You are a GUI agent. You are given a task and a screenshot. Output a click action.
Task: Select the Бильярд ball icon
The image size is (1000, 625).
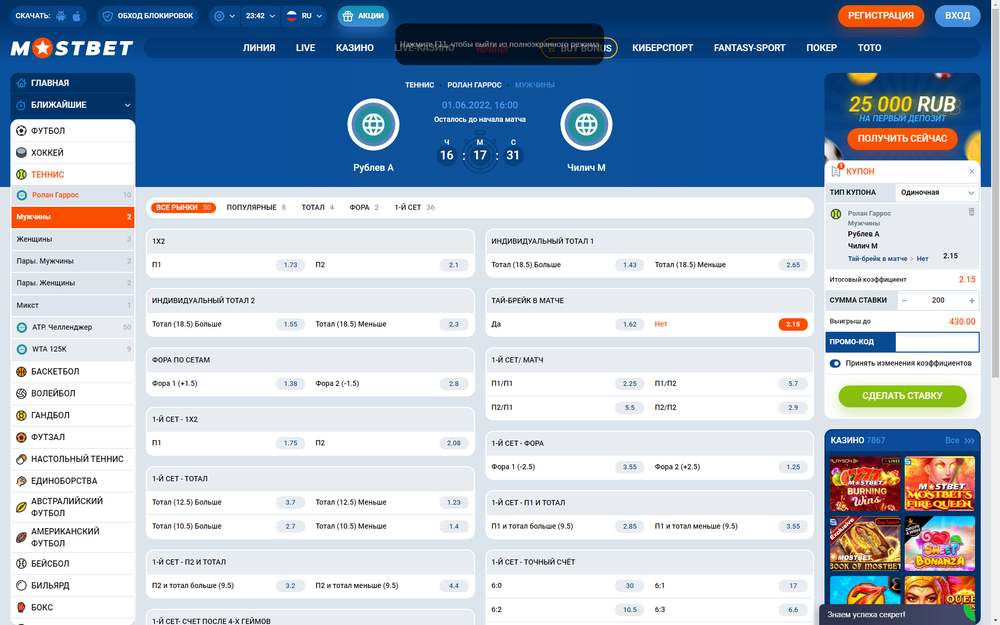[x=21, y=585]
